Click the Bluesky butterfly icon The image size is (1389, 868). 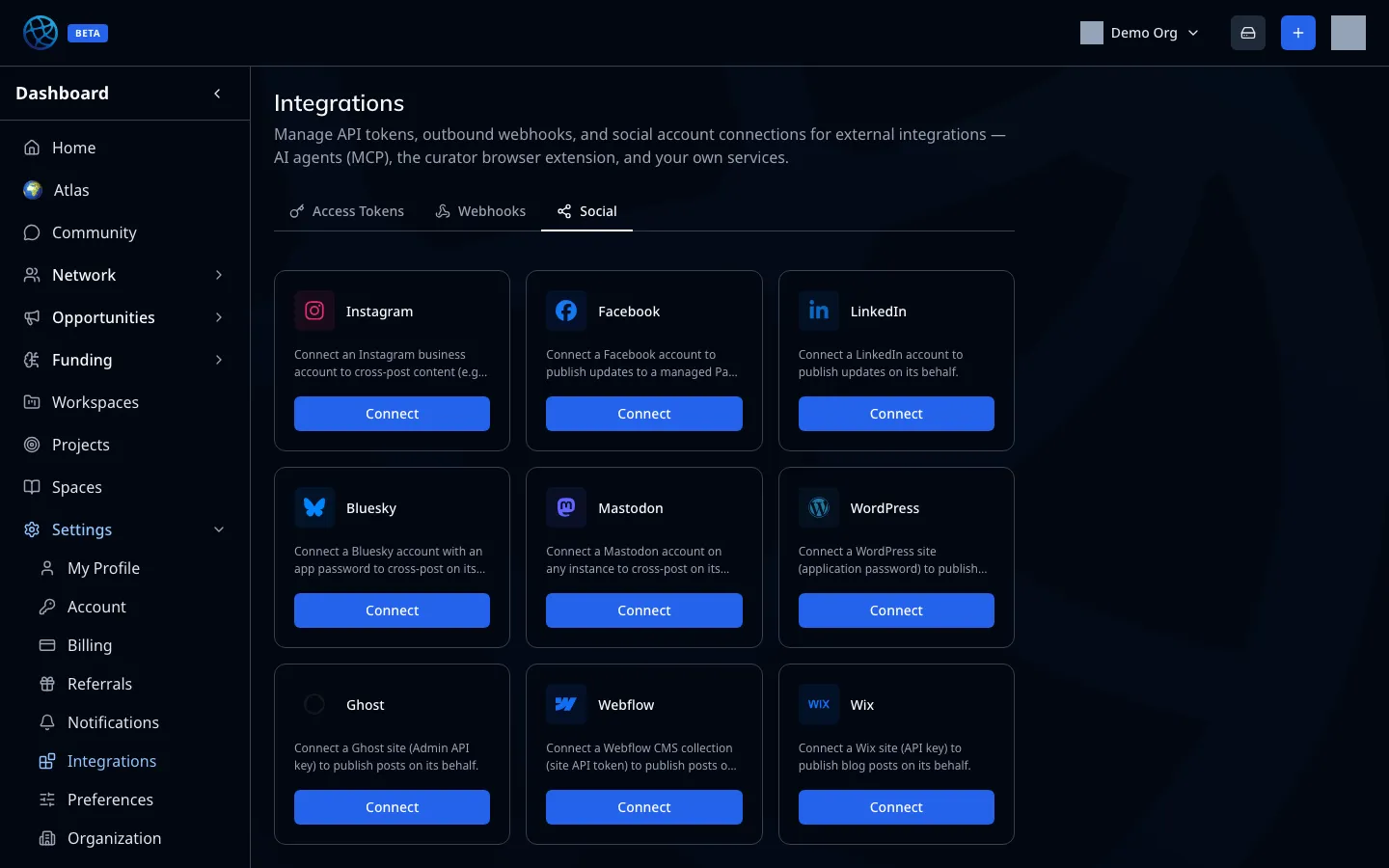pyautogui.click(x=314, y=507)
